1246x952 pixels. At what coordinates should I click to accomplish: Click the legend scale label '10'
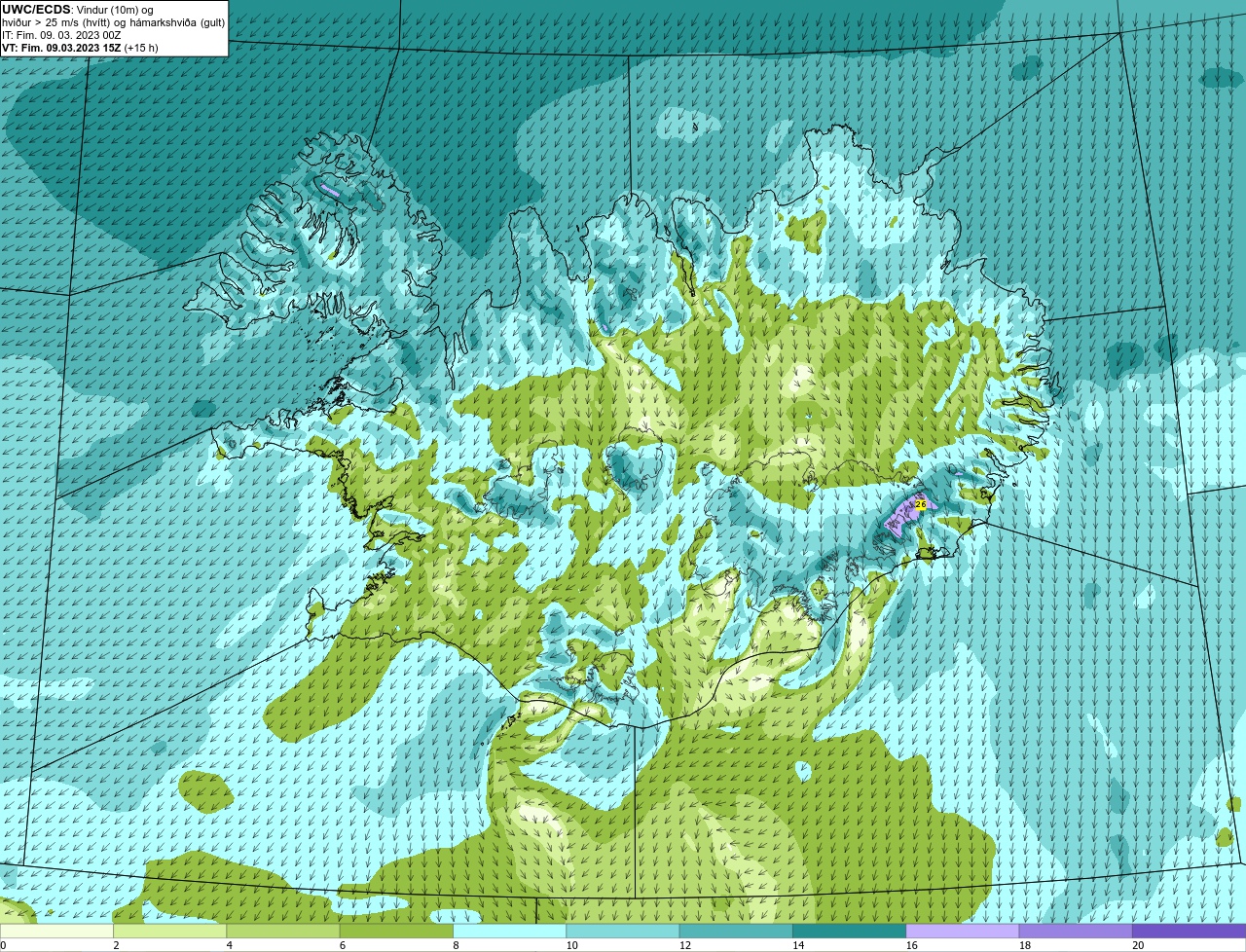coord(571,945)
